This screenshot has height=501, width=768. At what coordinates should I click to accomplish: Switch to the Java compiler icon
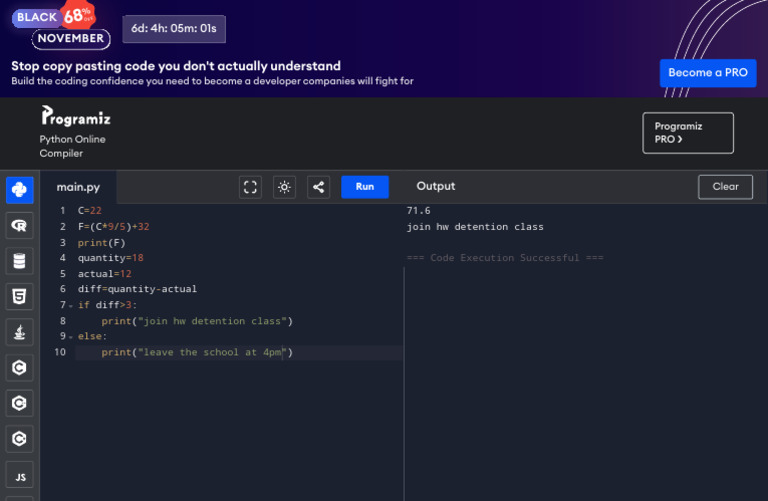click(20, 332)
